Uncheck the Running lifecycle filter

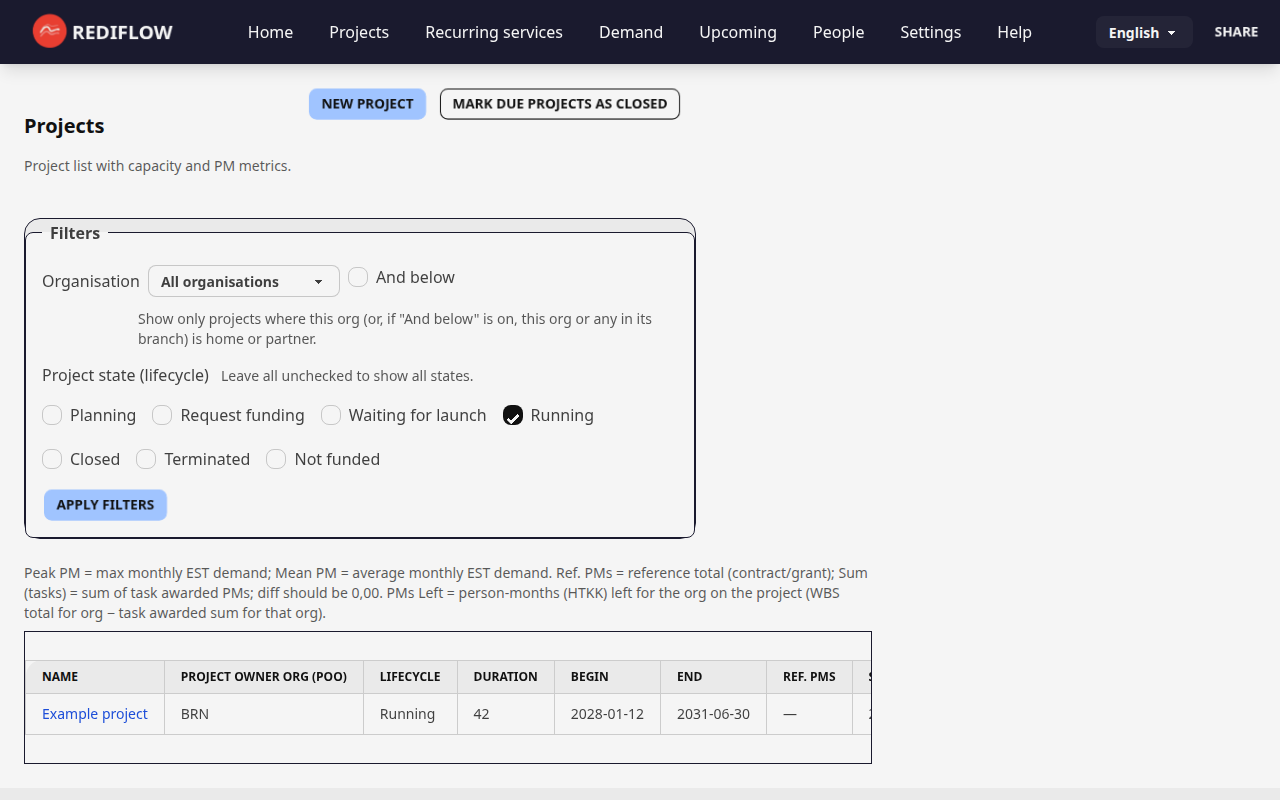click(x=513, y=415)
